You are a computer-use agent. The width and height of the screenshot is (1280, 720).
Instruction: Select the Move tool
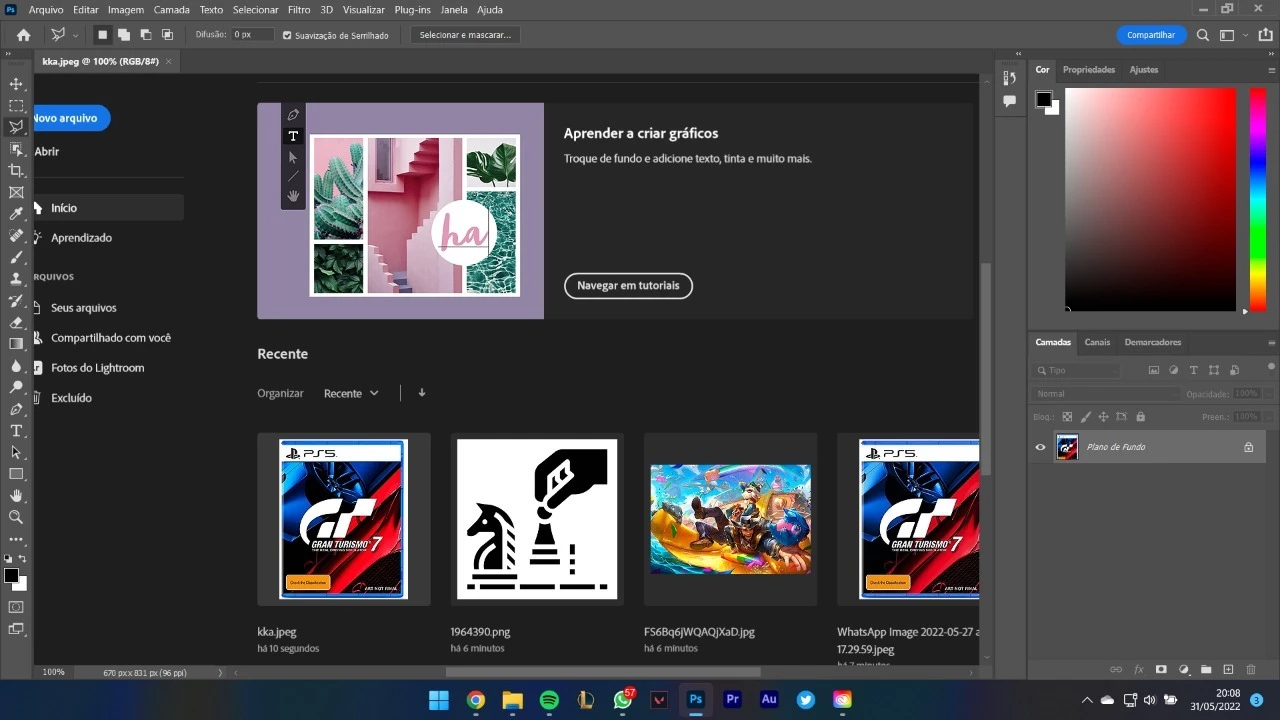(16, 84)
